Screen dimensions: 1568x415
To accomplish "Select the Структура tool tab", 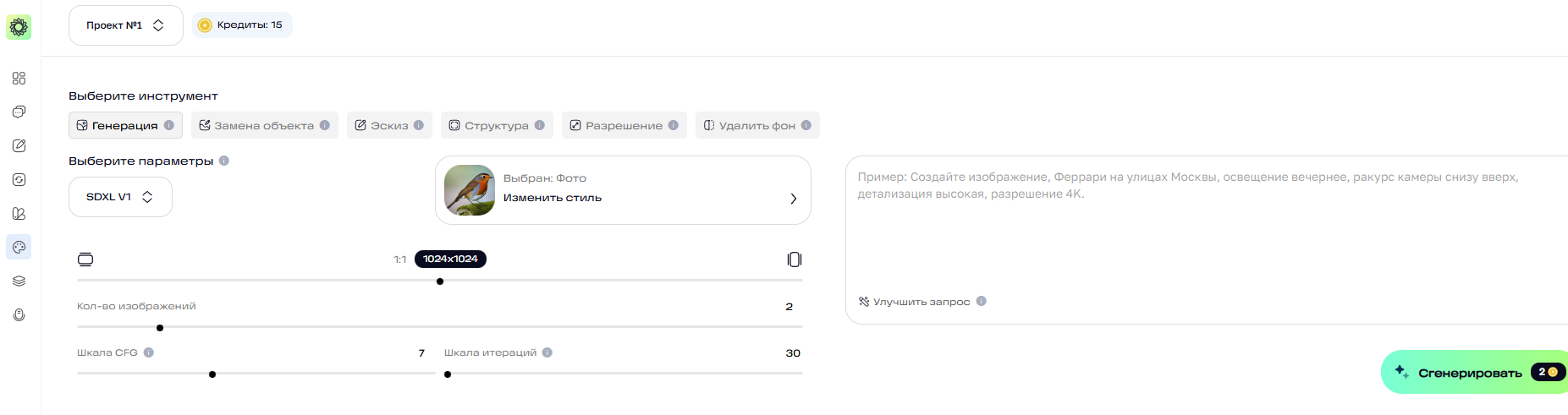I will [x=496, y=125].
